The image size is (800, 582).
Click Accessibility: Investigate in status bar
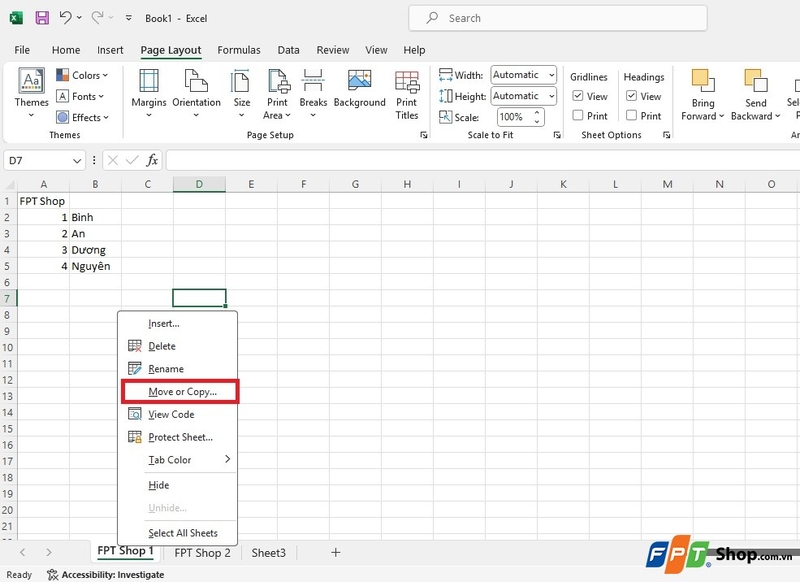tap(106, 575)
